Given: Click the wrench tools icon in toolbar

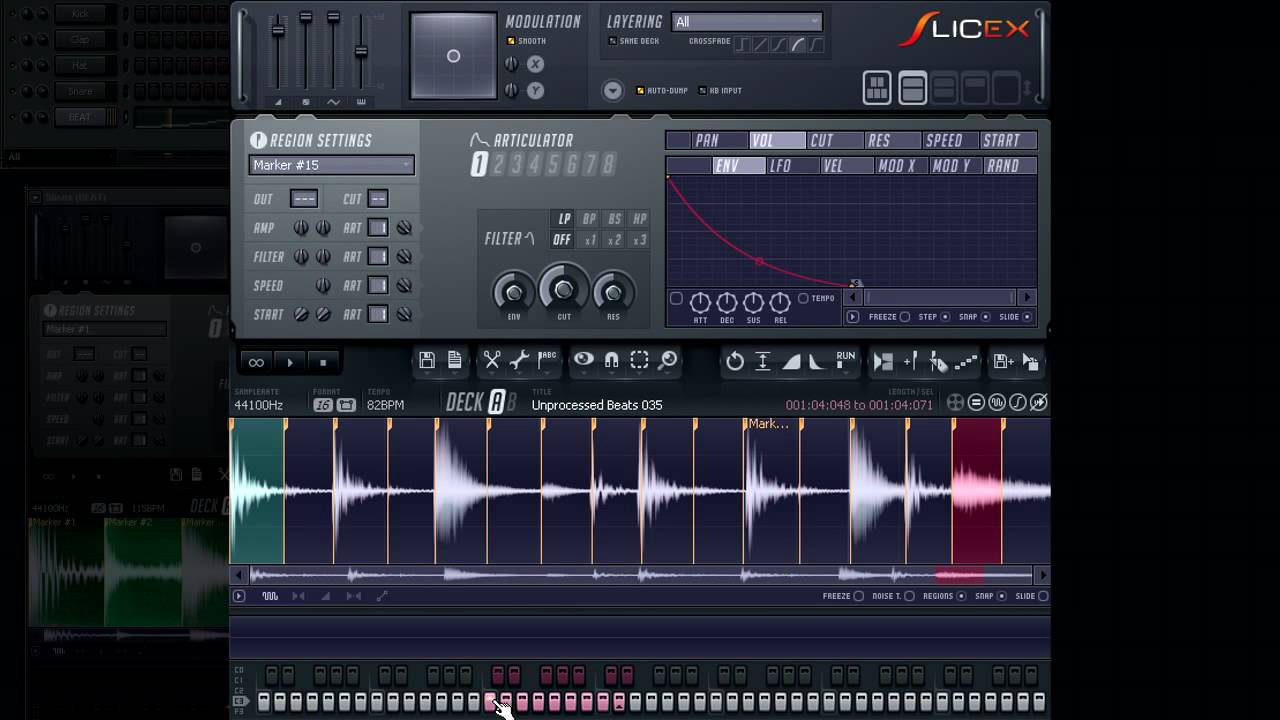Looking at the screenshot, I should tap(519, 361).
